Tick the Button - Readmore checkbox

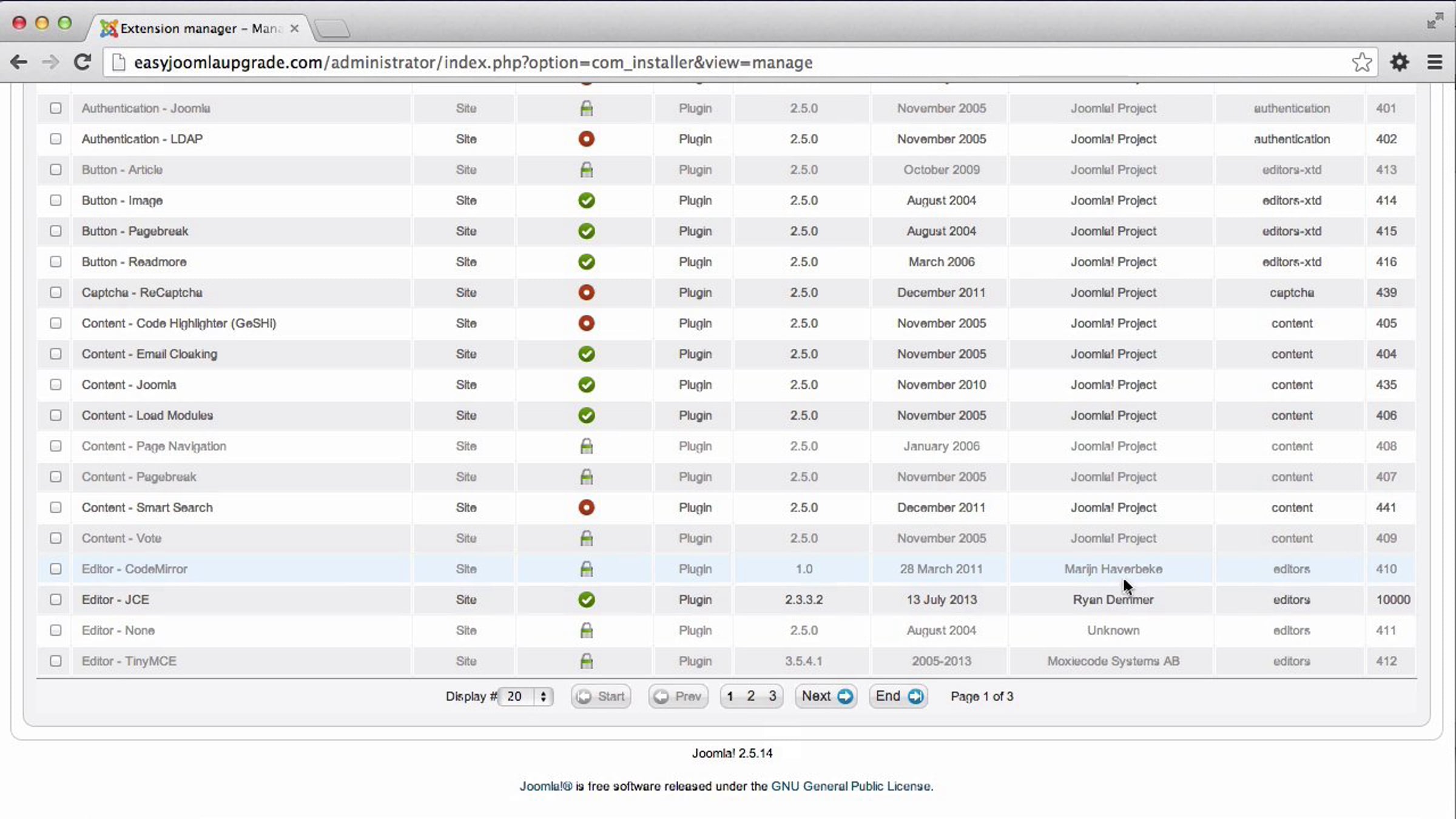(56, 261)
